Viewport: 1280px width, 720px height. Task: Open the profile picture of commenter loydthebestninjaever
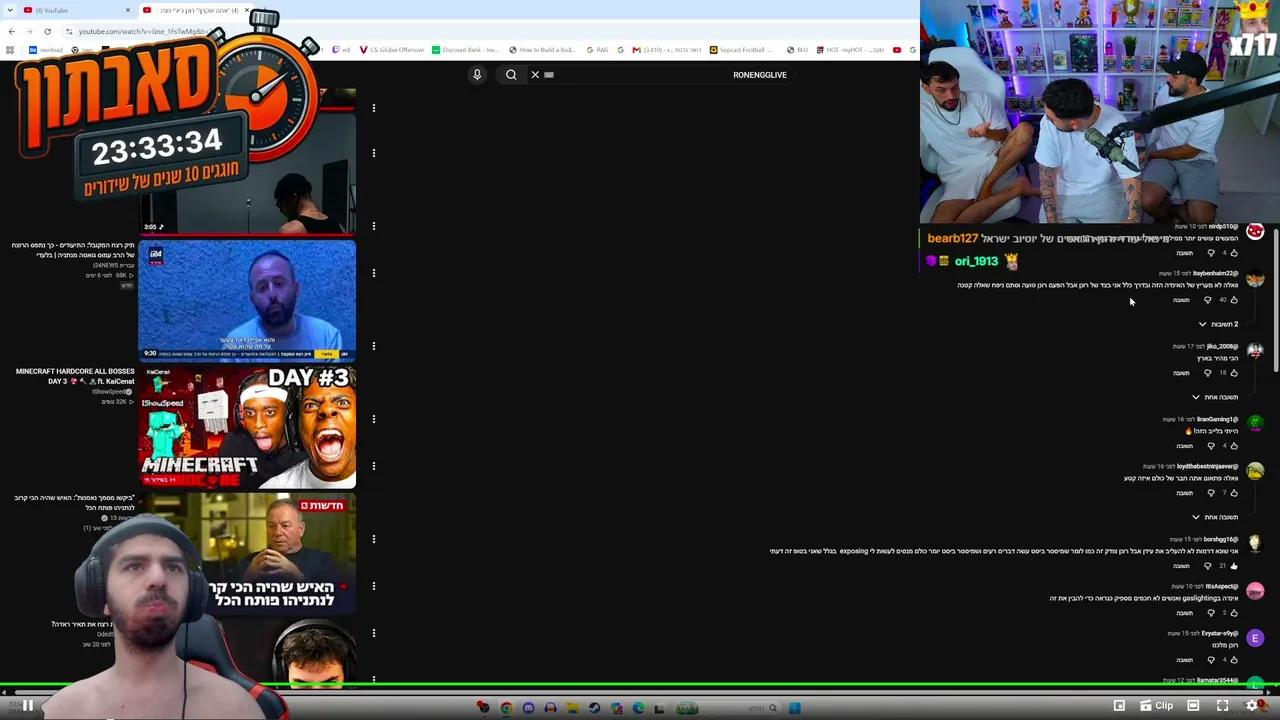1255,472
